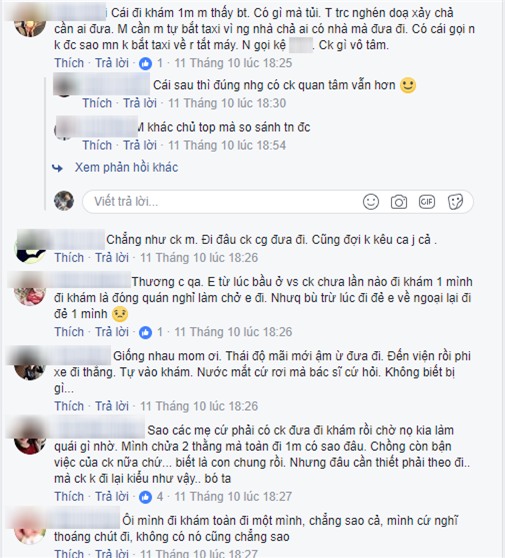Screen dimensions: 505x558
Task: Expand 'Xem phản hồi khác' replies
Action: coord(126,167)
